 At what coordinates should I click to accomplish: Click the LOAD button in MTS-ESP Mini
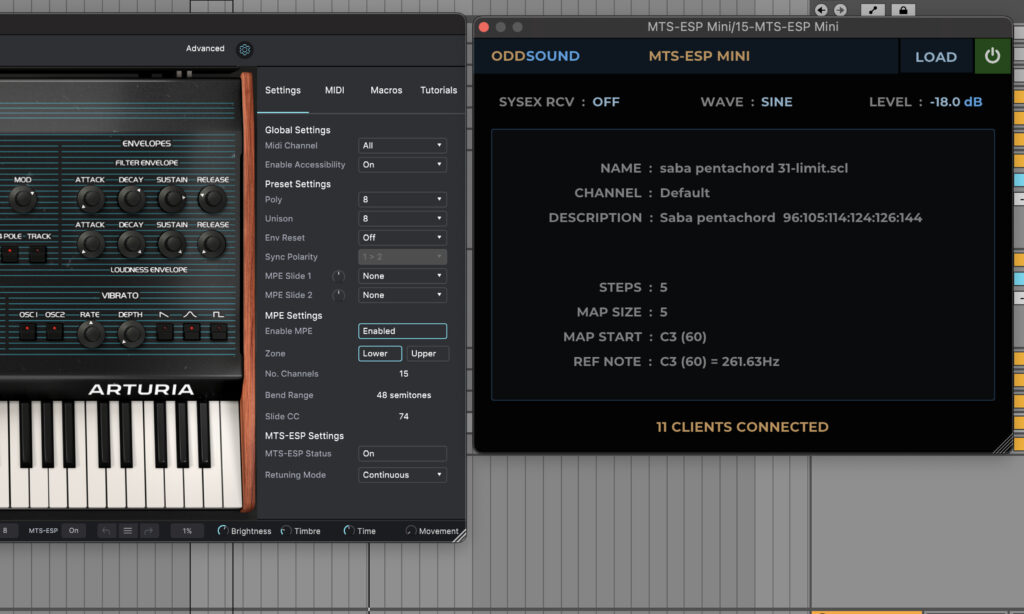[x=936, y=57]
